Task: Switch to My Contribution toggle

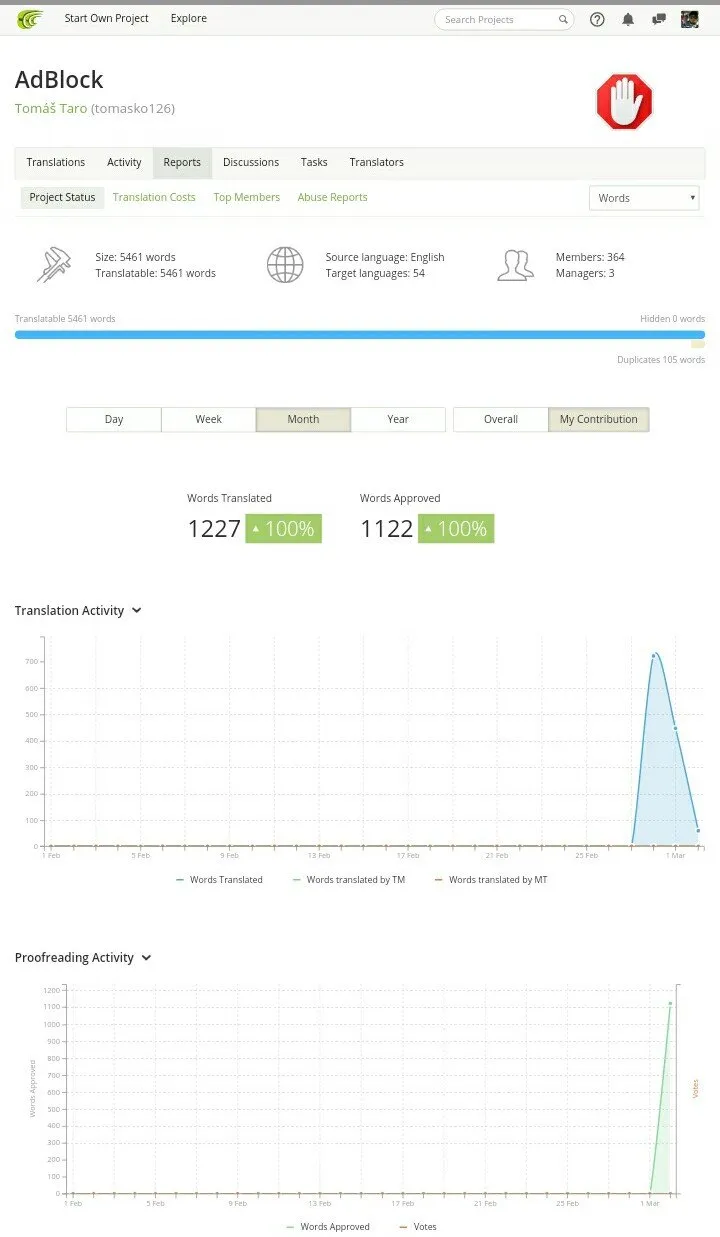Action: 599,419
